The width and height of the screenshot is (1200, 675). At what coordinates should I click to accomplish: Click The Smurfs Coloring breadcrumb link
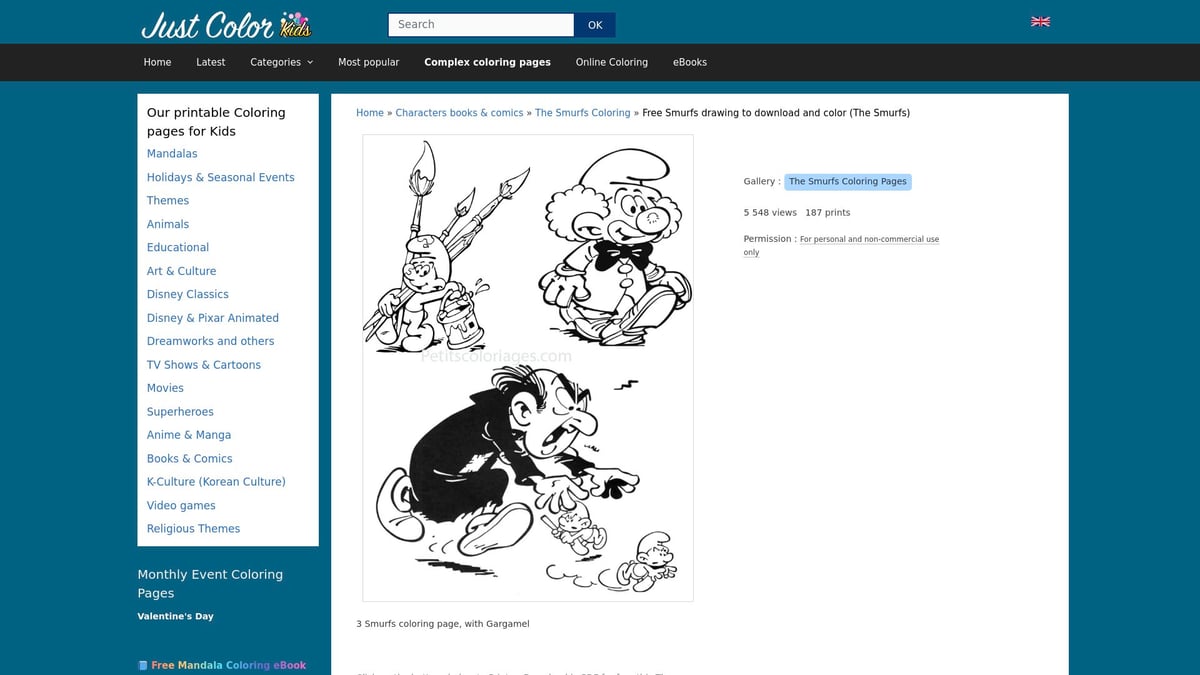pyautogui.click(x=582, y=113)
